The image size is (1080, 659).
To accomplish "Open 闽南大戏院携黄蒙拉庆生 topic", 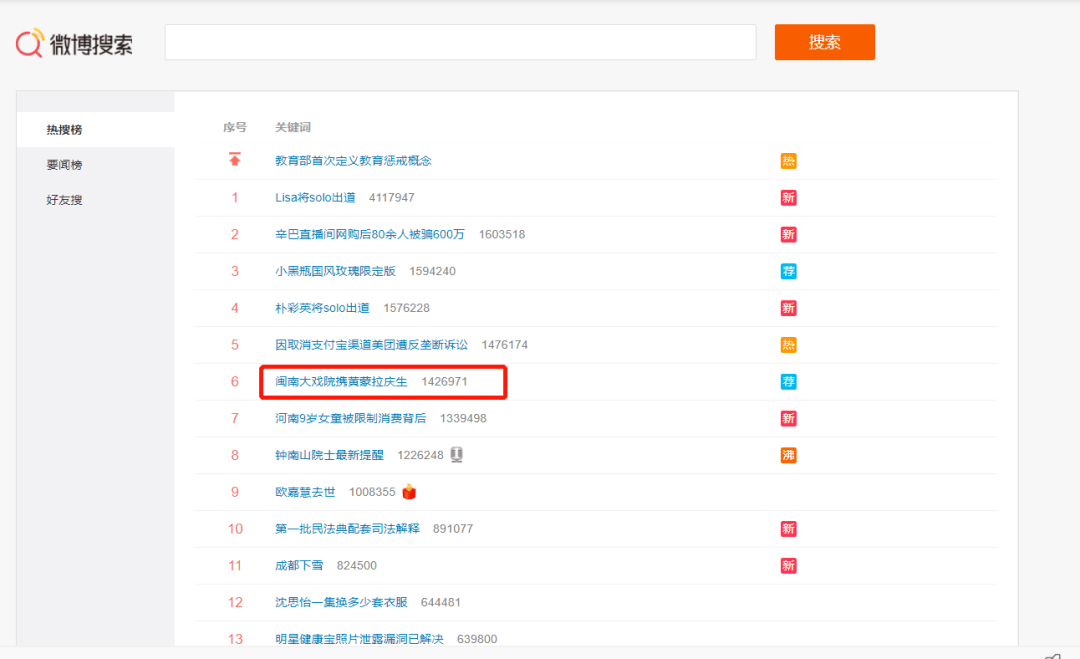I will pos(342,381).
